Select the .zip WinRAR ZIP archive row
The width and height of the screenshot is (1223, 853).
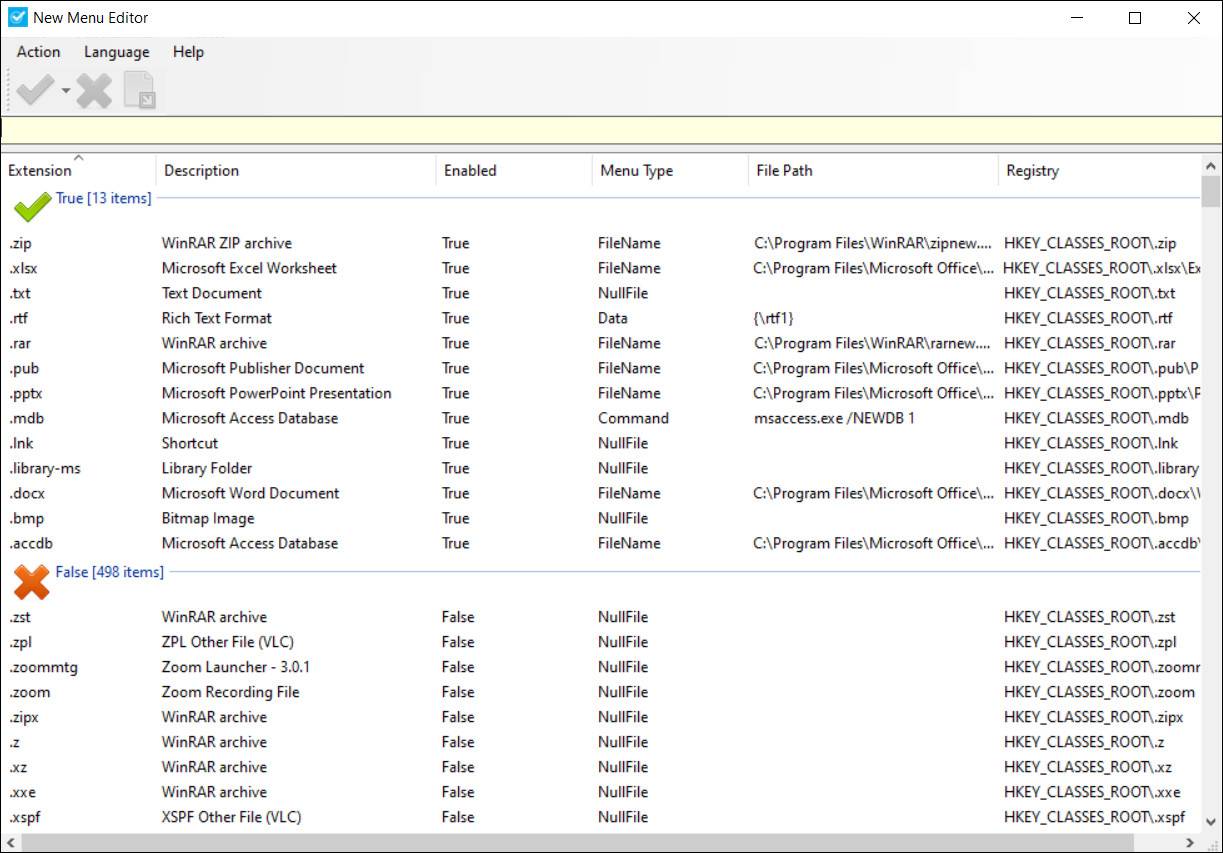[x=300, y=243]
